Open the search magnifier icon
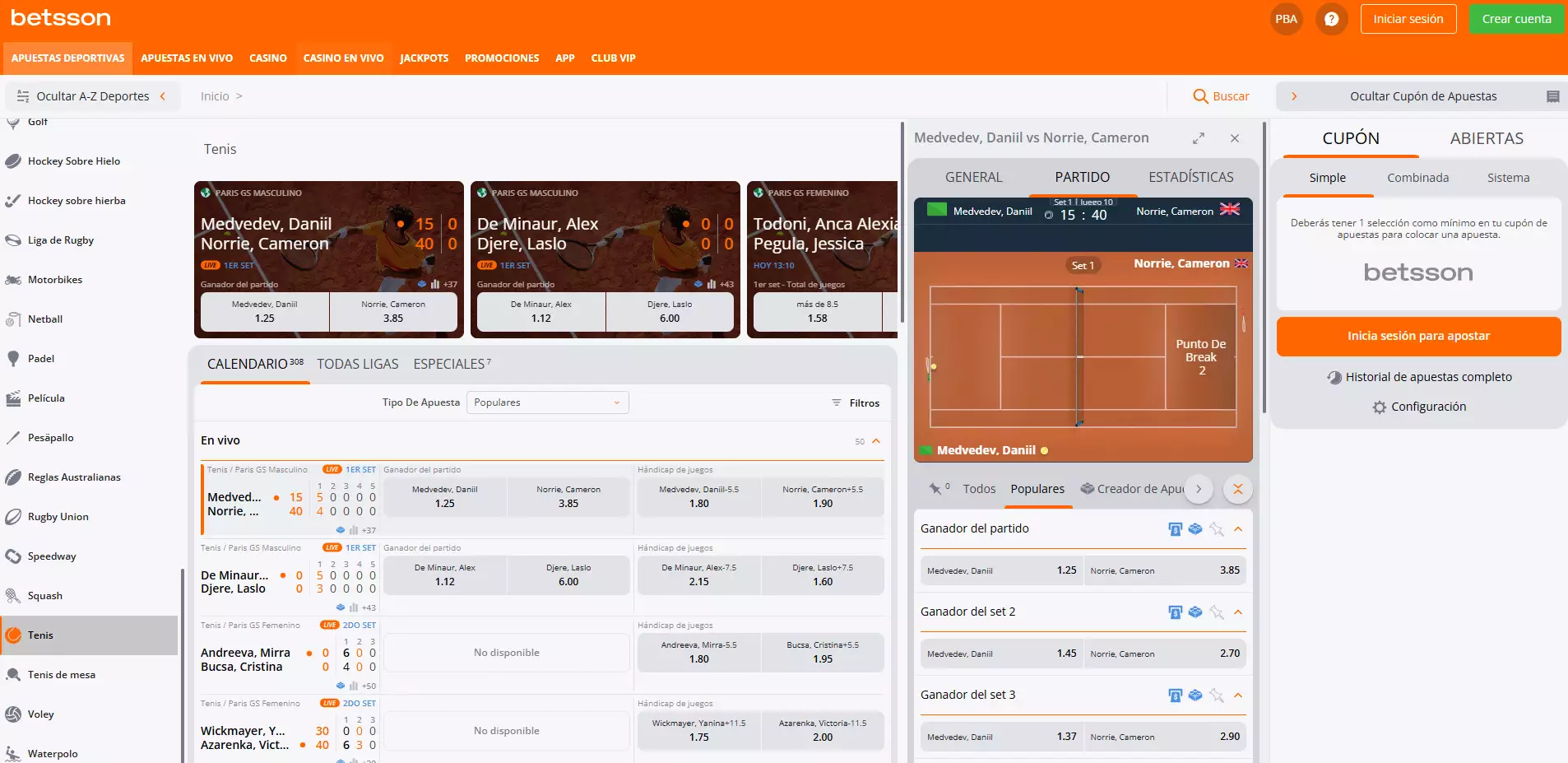 pyautogui.click(x=1200, y=96)
